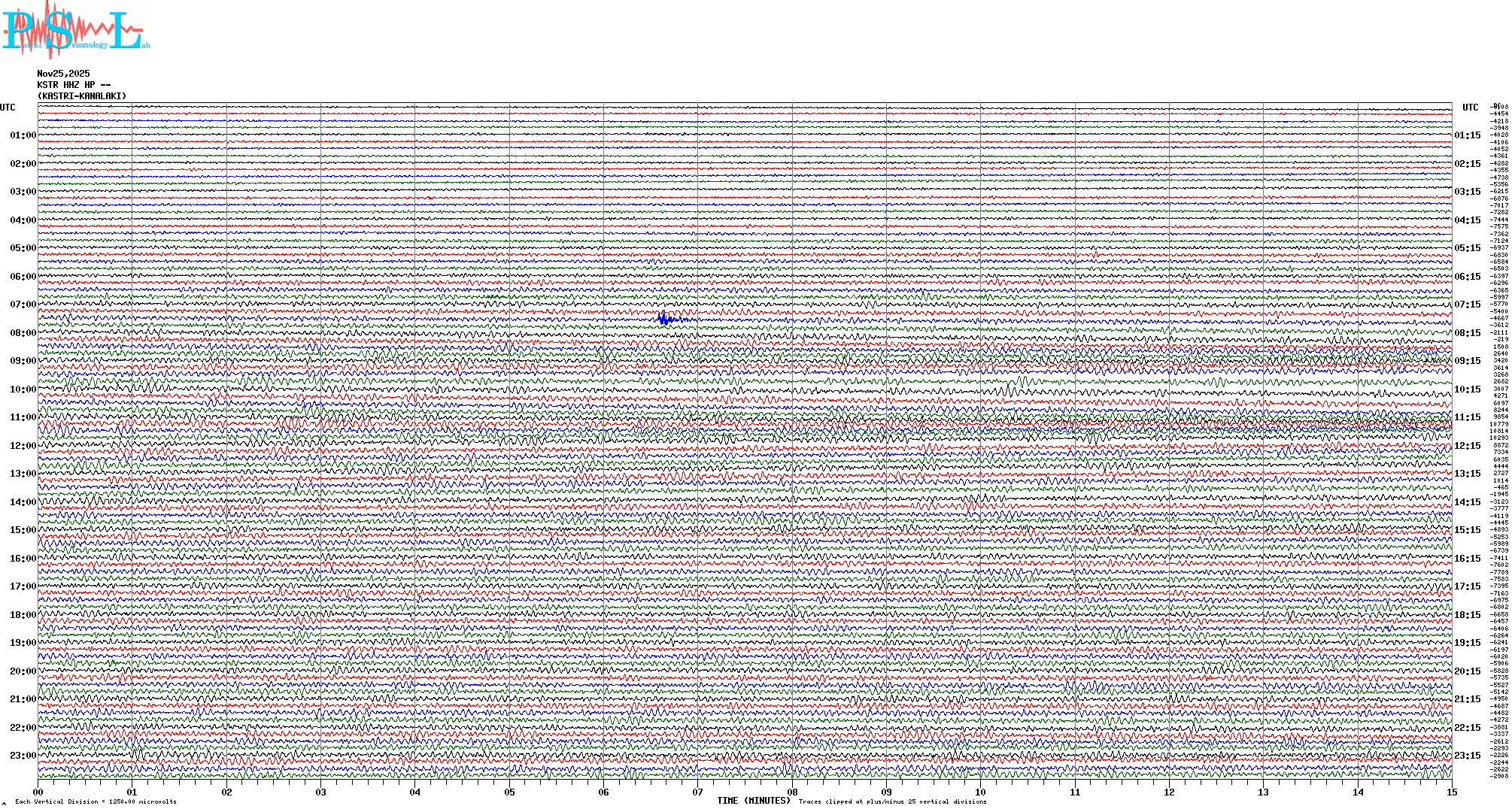This screenshot has width=1512, height=812.
Task: Click the traces clipped footnote text
Action: tap(892, 801)
